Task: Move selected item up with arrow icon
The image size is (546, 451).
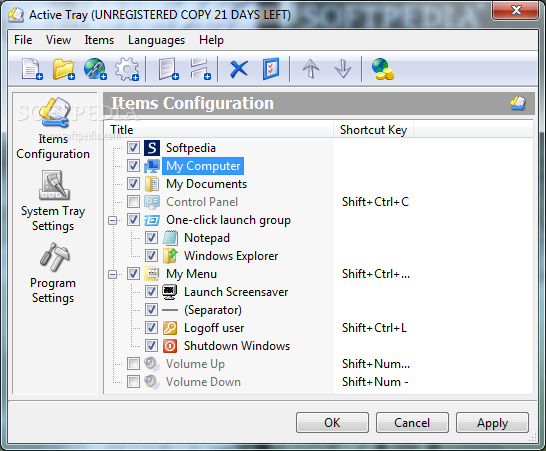Action: point(311,69)
